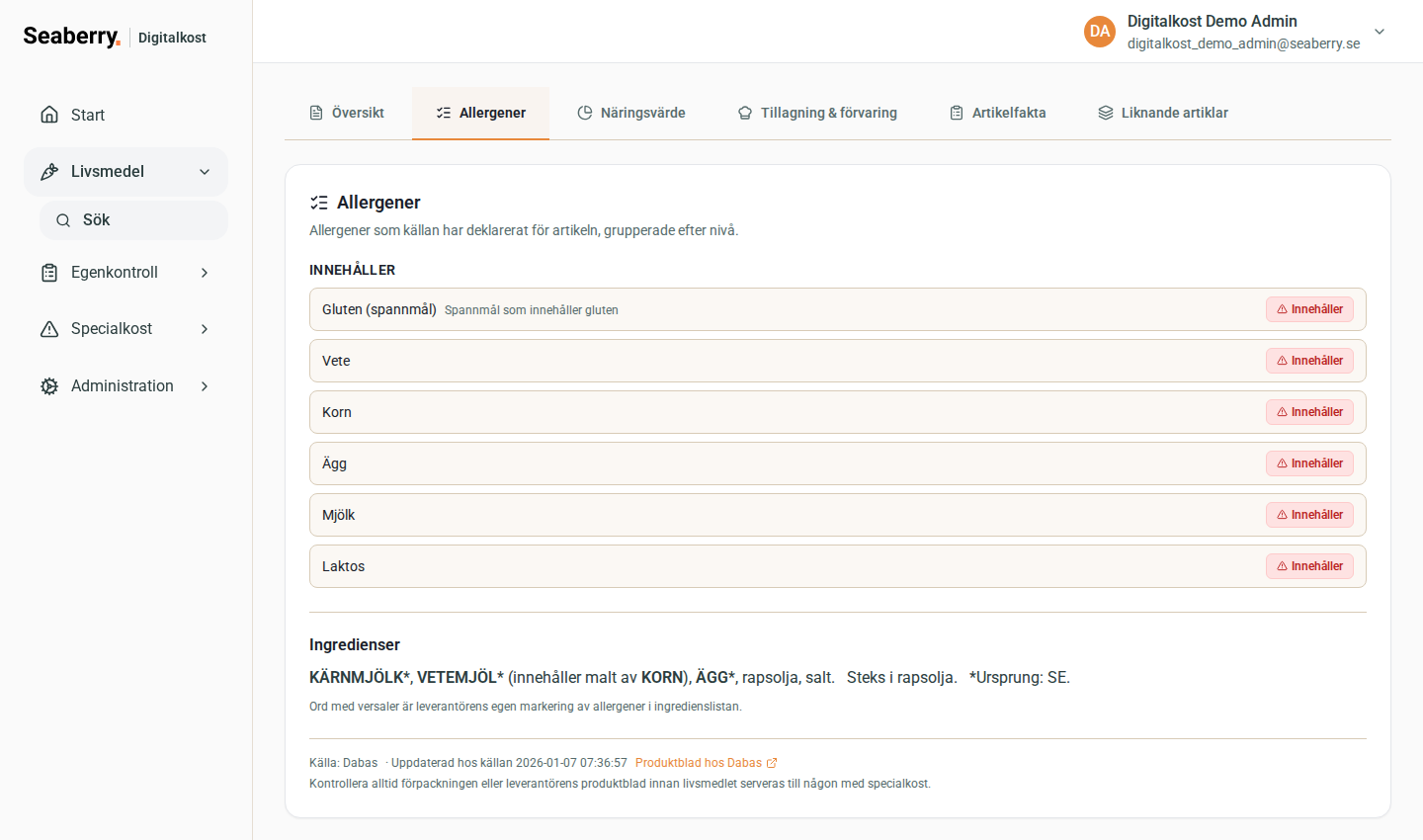Click the Innehåller badge for Vete
Image resolution: width=1423 pixels, height=840 pixels.
tap(1309, 361)
